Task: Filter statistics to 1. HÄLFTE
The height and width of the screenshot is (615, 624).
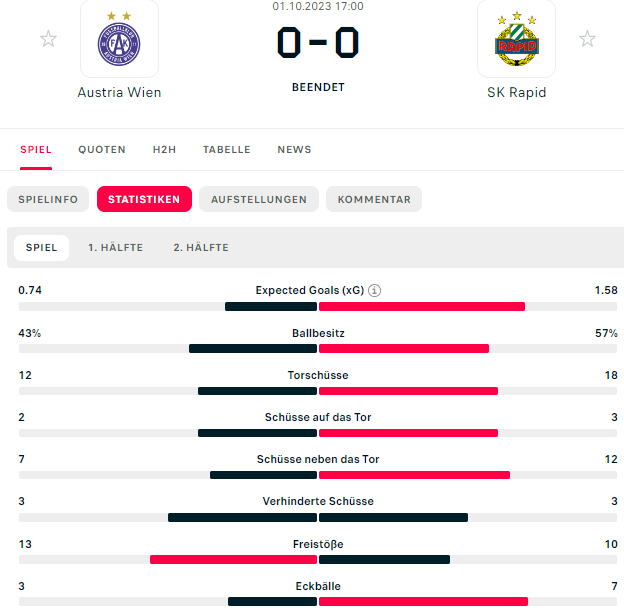Action: pos(115,248)
